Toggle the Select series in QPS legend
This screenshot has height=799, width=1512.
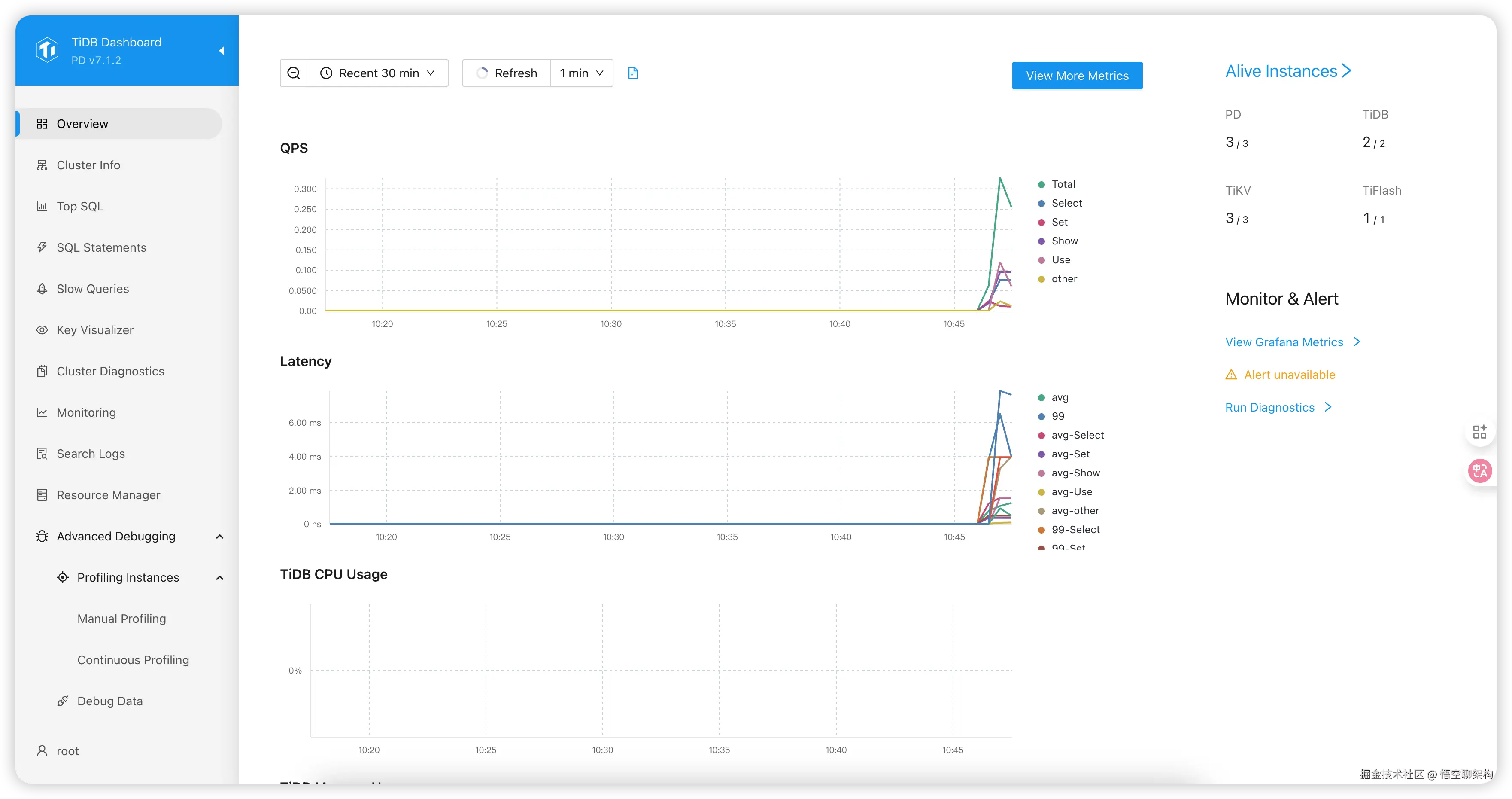tap(1066, 203)
